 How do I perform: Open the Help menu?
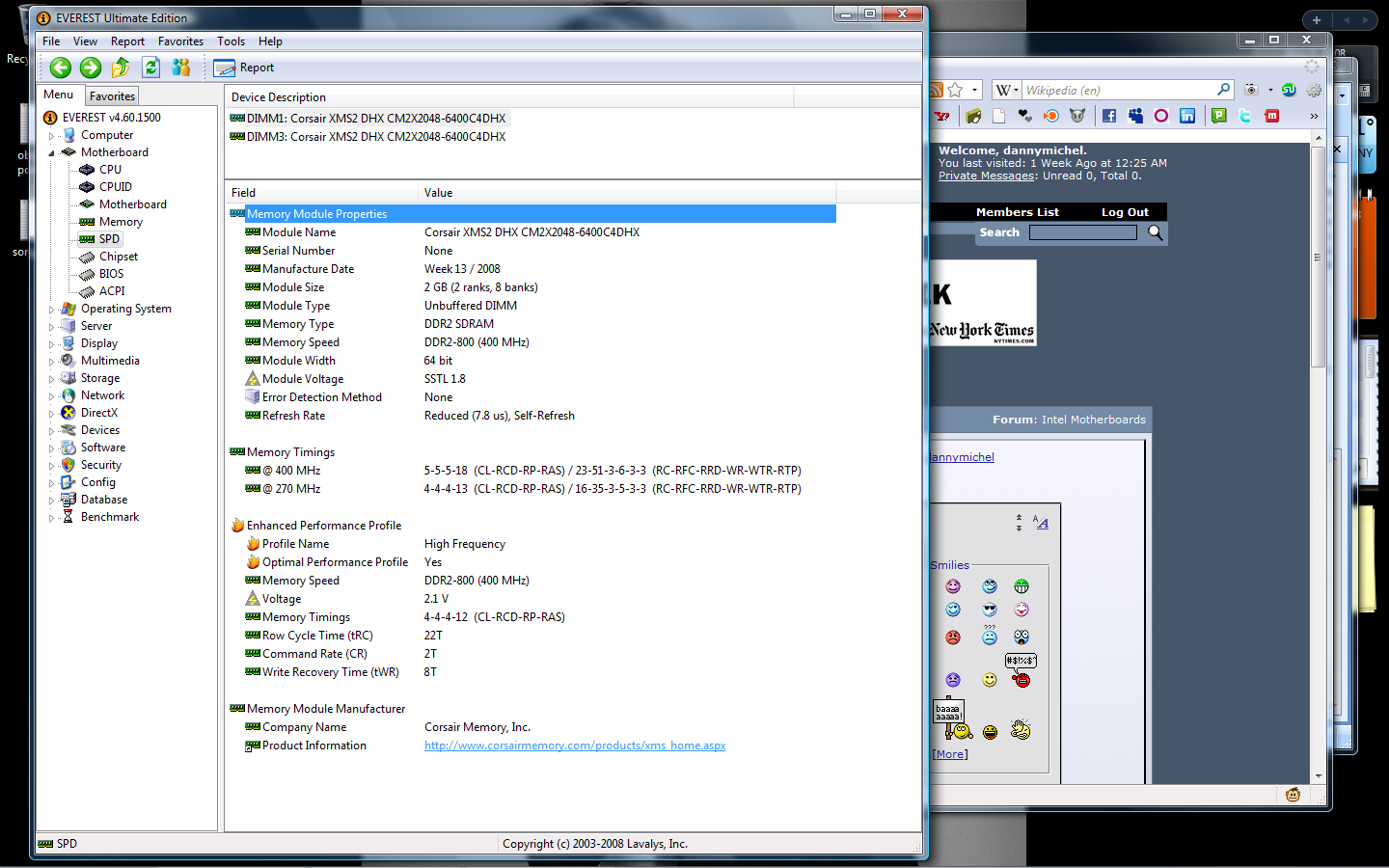point(270,41)
